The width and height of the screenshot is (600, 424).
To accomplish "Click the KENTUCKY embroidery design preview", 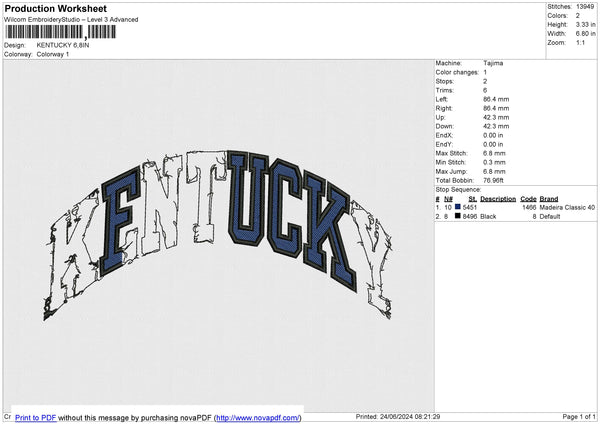I will [x=218, y=235].
